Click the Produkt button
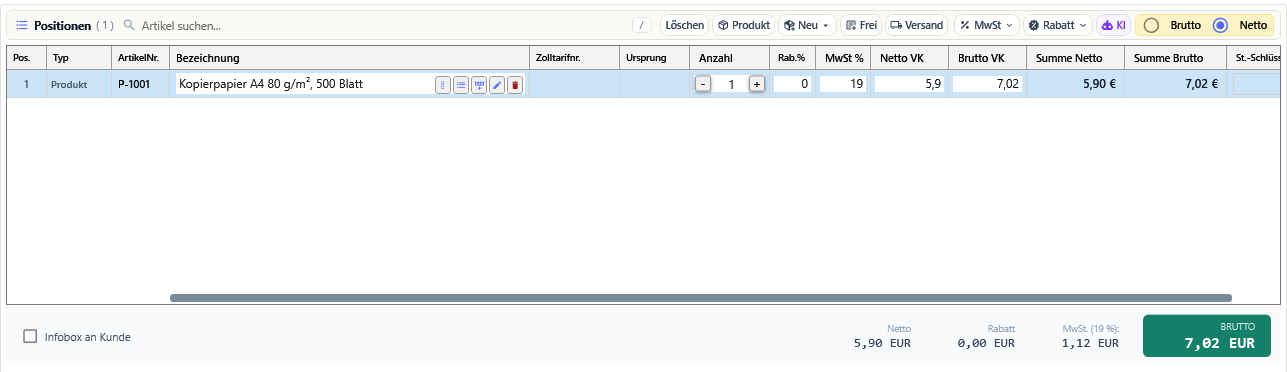 pos(744,25)
